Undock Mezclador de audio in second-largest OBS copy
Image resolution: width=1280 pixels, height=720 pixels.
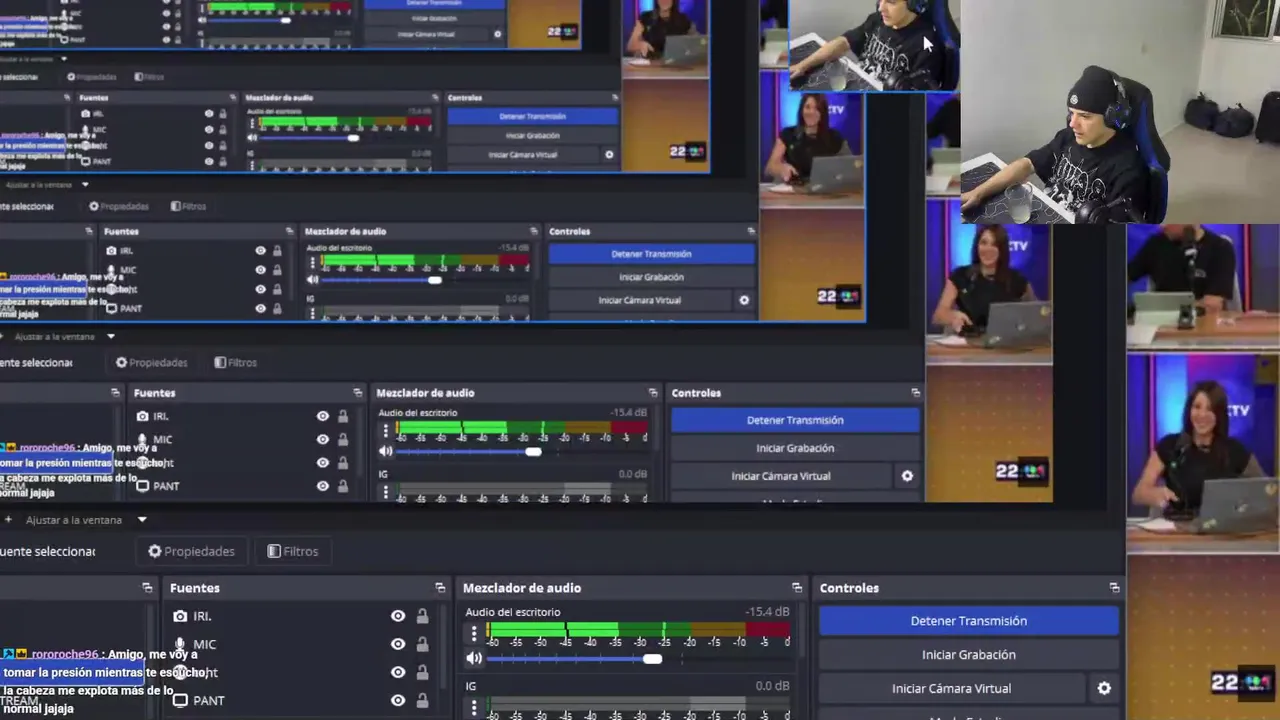pyautogui.click(x=653, y=393)
